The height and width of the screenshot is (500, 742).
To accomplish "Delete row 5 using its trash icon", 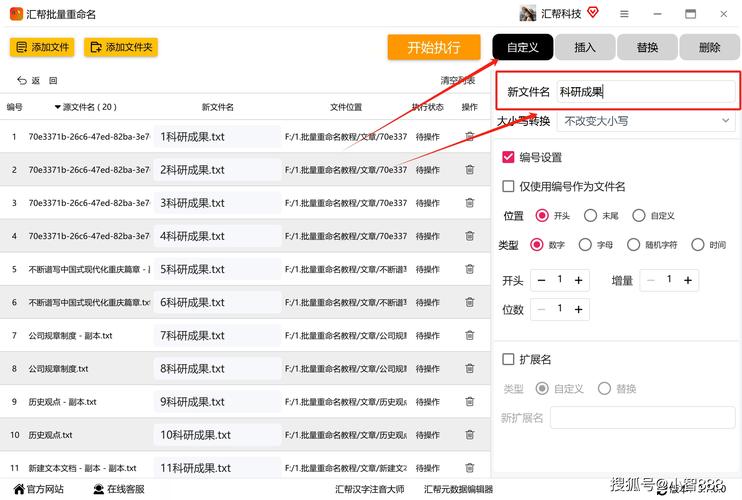I will [x=470, y=269].
